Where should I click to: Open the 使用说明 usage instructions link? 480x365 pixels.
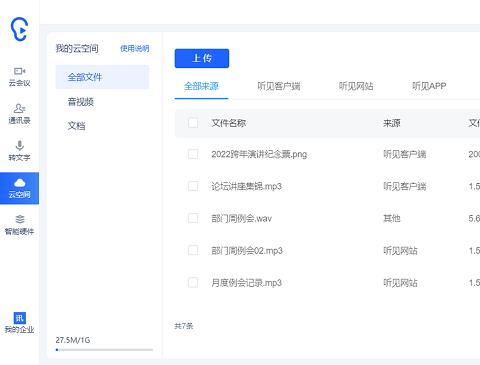(x=135, y=49)
